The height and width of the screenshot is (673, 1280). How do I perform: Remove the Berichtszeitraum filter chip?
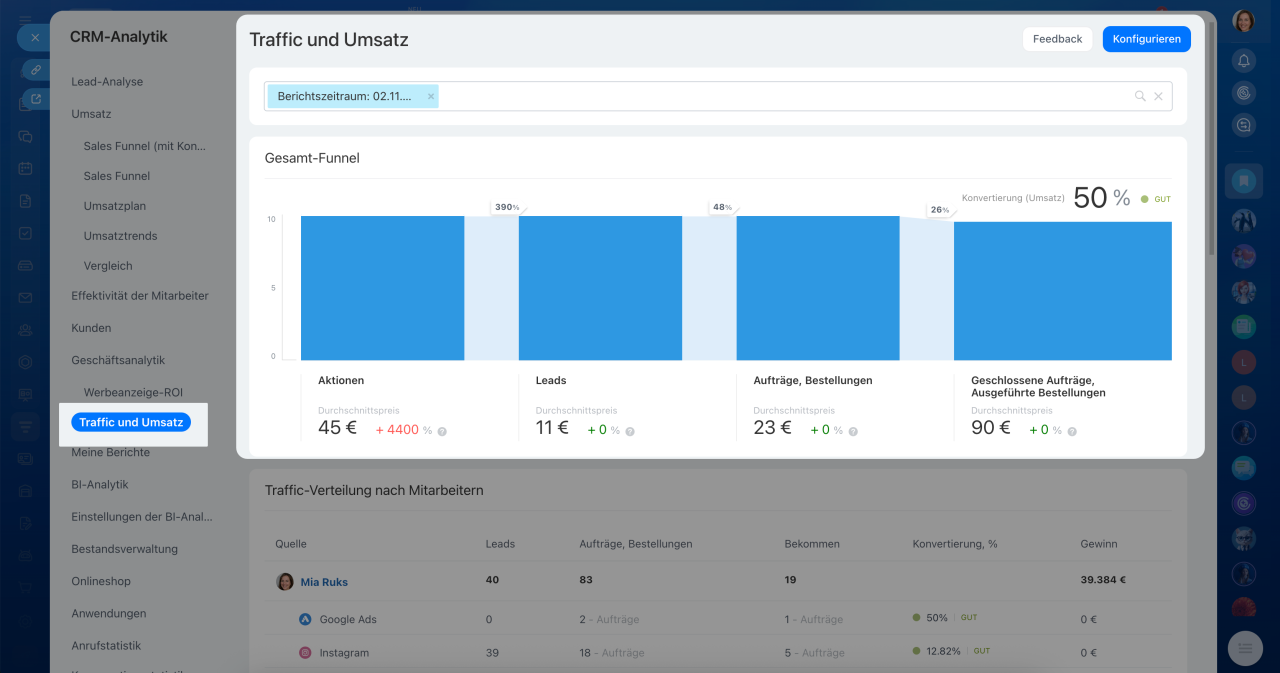point(431,97)
